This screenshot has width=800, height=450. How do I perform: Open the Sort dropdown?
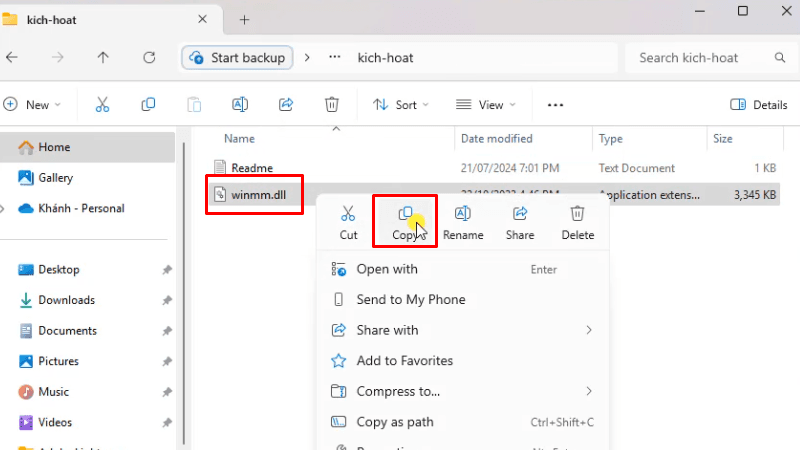[x=400, y=105]
